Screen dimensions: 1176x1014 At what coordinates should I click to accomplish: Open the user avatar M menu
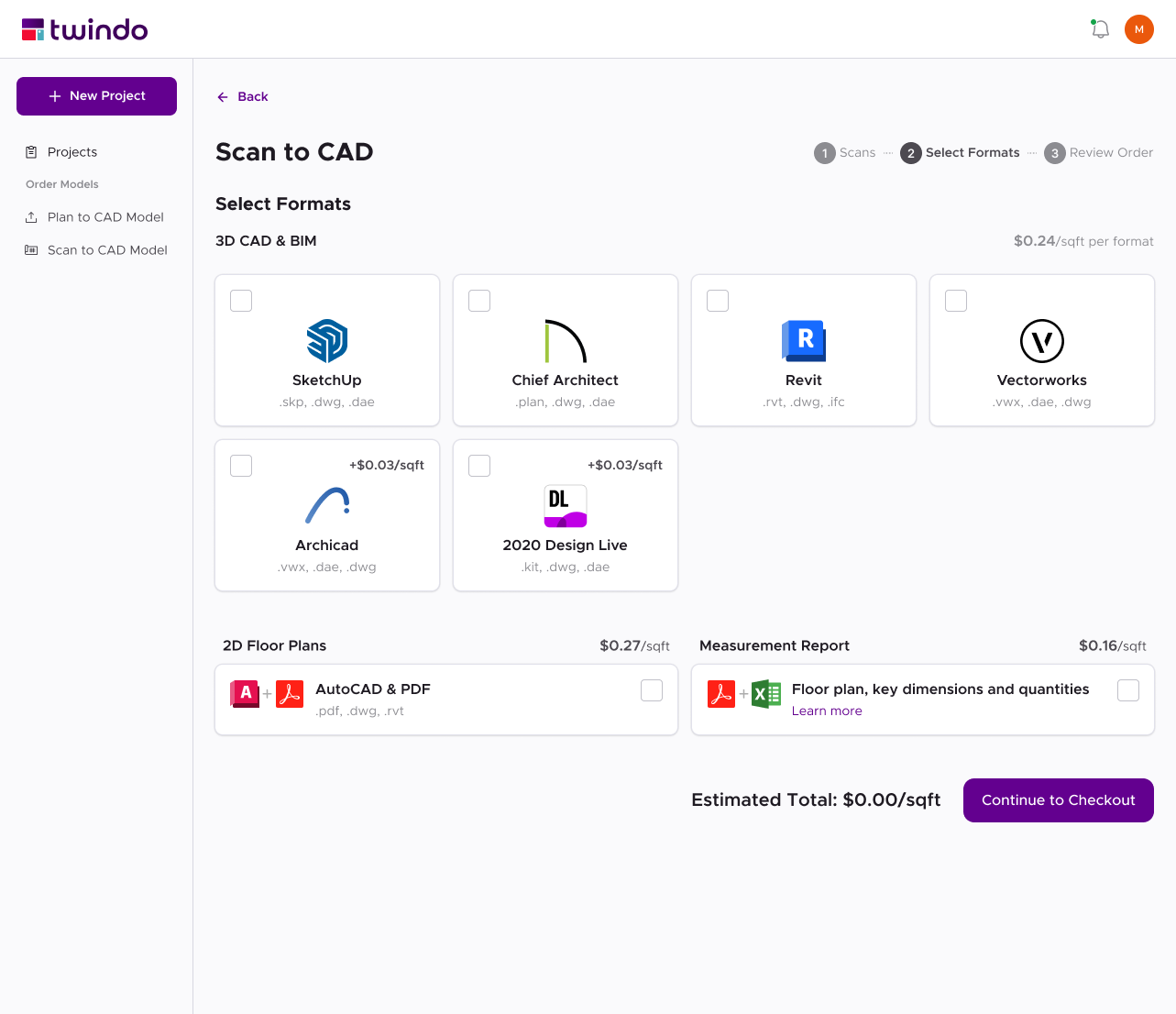(x=1139, y=29)
